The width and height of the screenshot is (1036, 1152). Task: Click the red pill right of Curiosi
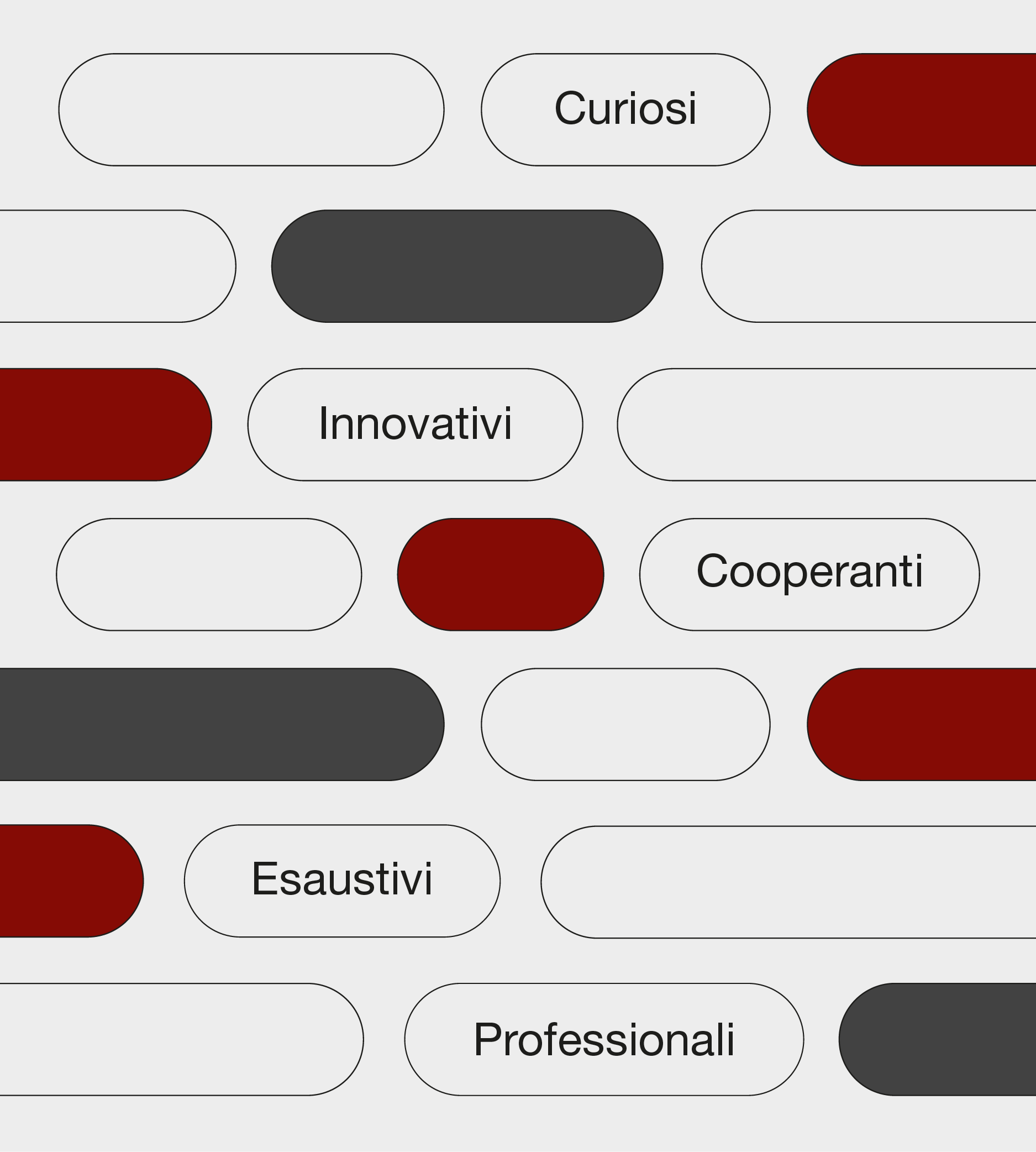pos(922,109)
